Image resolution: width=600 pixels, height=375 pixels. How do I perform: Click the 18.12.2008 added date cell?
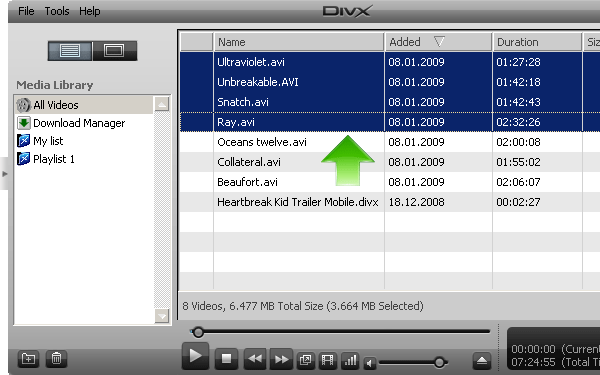pyautogui.click(x=416, y=202)
